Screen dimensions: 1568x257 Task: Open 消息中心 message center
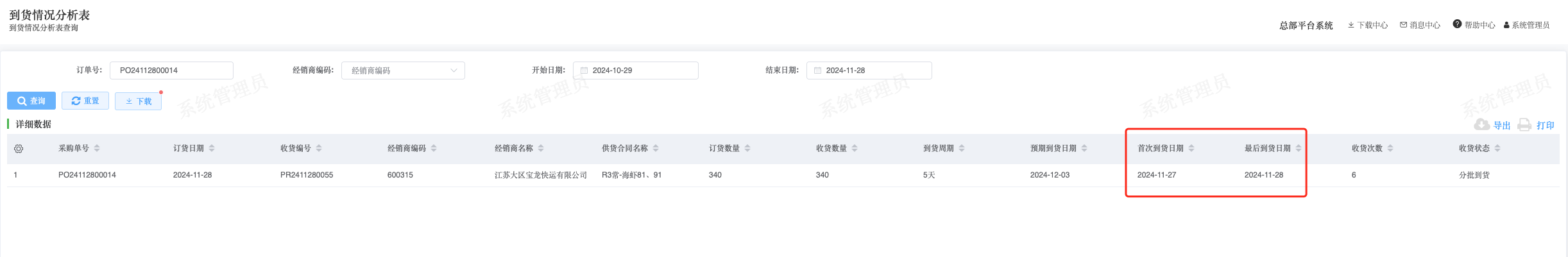[x=1420, y=25]
